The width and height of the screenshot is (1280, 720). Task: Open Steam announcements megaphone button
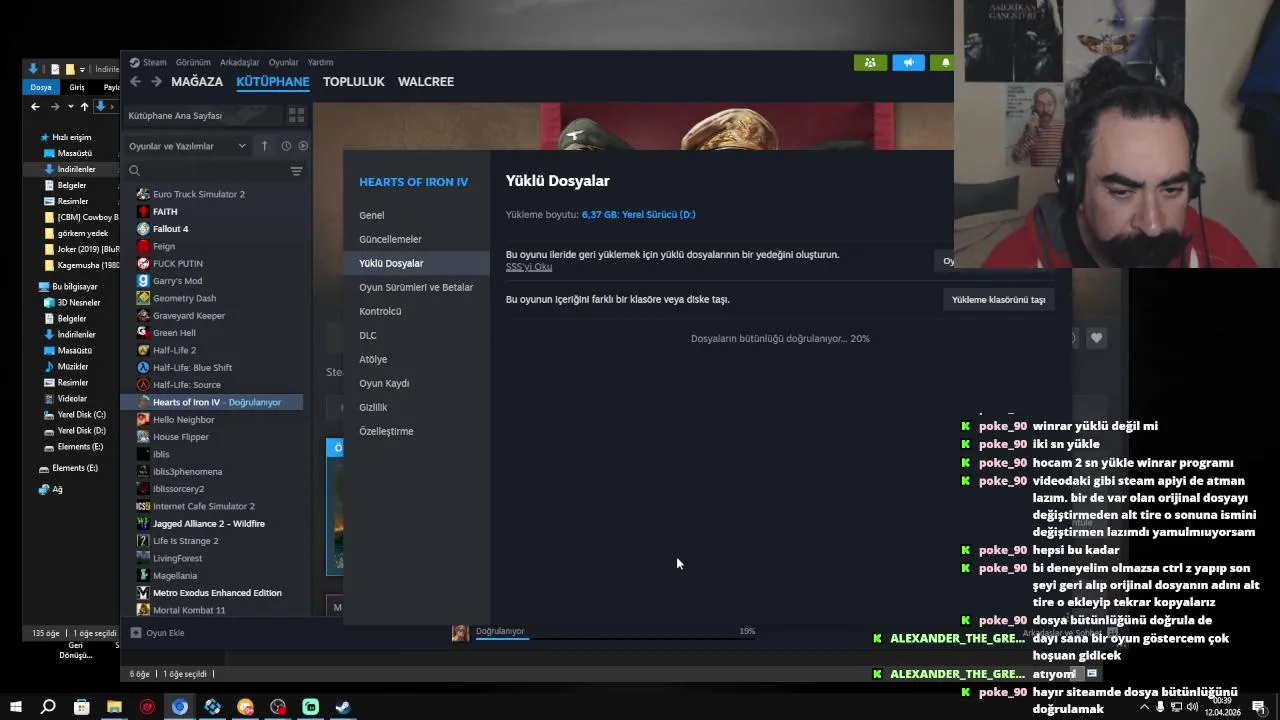908,62
